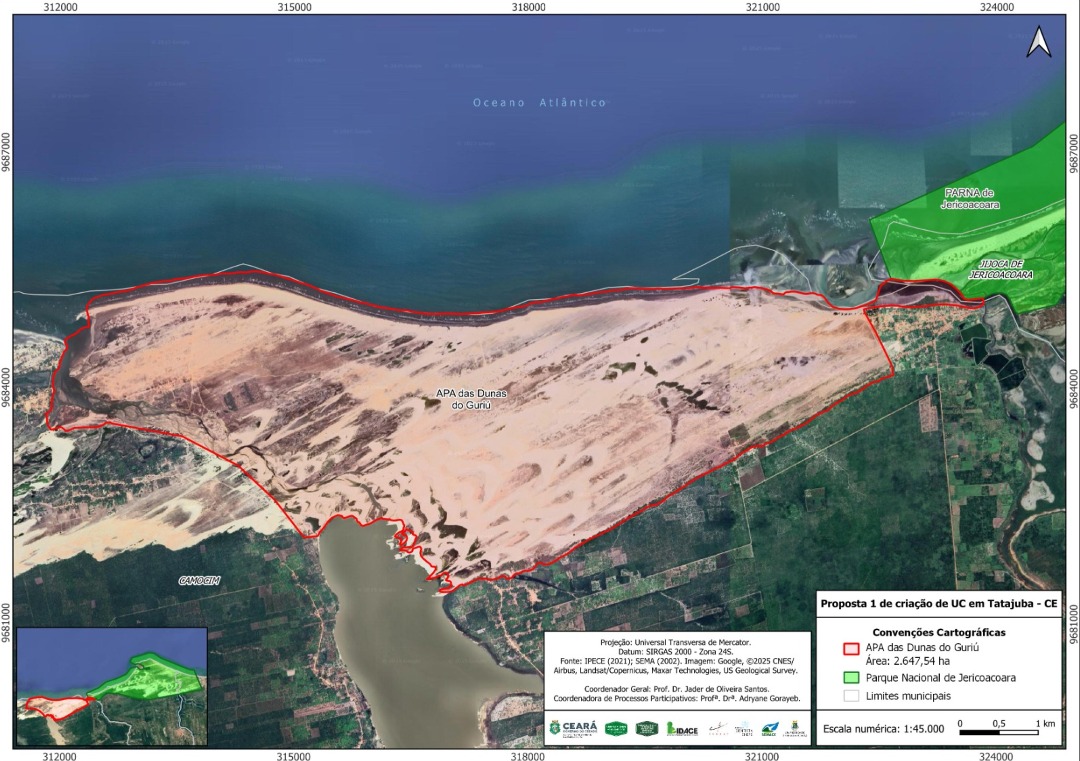The image size is (1080, 761).
Task: Click the Oceano Atlântico label
Action: pyautogui.click(x=540, y=103)
